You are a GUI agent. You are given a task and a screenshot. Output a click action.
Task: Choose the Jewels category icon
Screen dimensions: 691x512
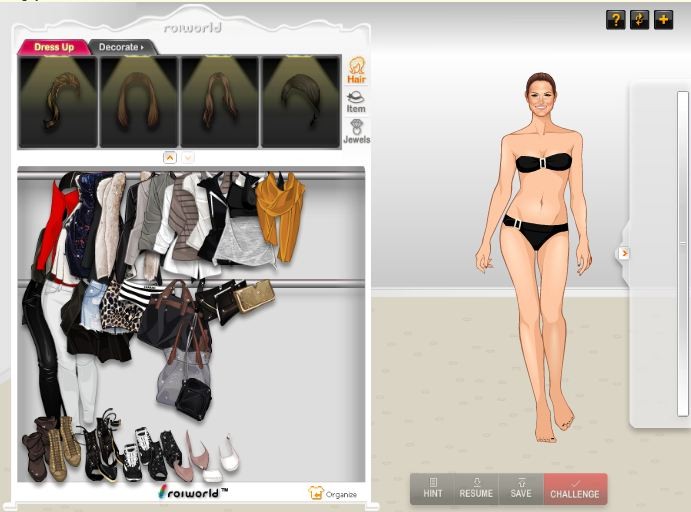coord(355,131)
